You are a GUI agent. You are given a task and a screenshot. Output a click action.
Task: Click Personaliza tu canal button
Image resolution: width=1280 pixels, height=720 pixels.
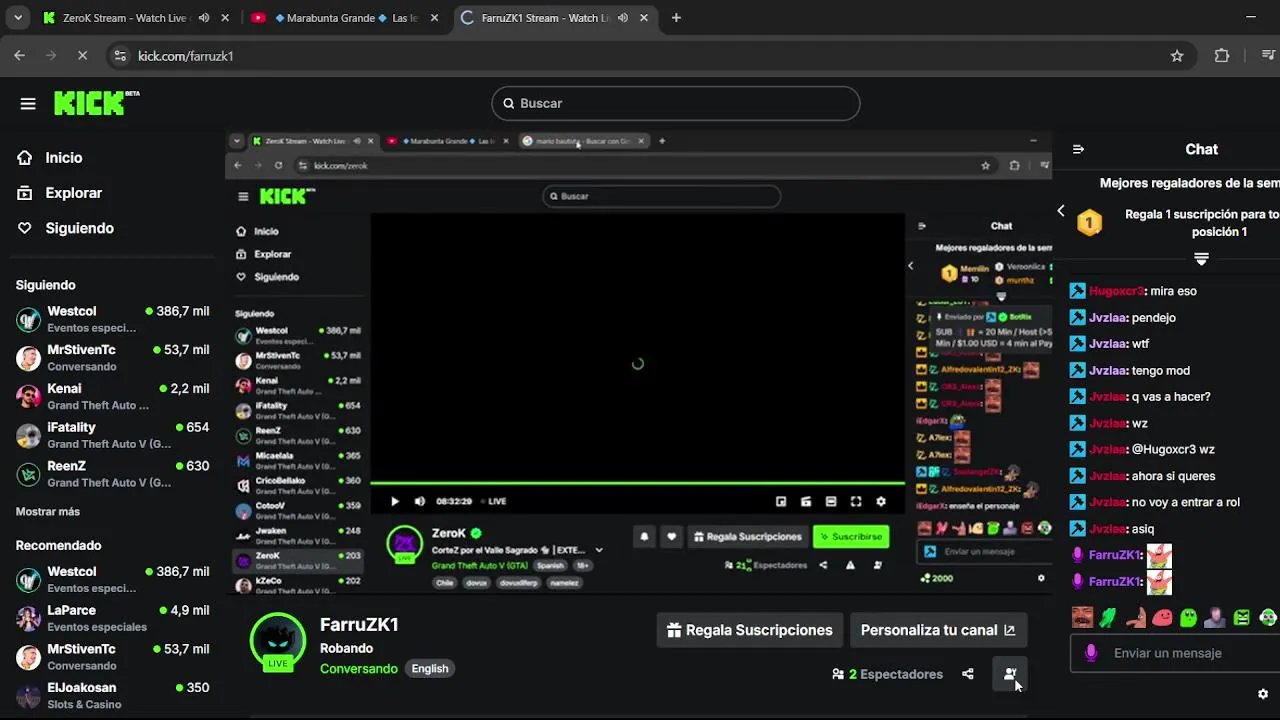pyautogui.click(x=937, y=630)
